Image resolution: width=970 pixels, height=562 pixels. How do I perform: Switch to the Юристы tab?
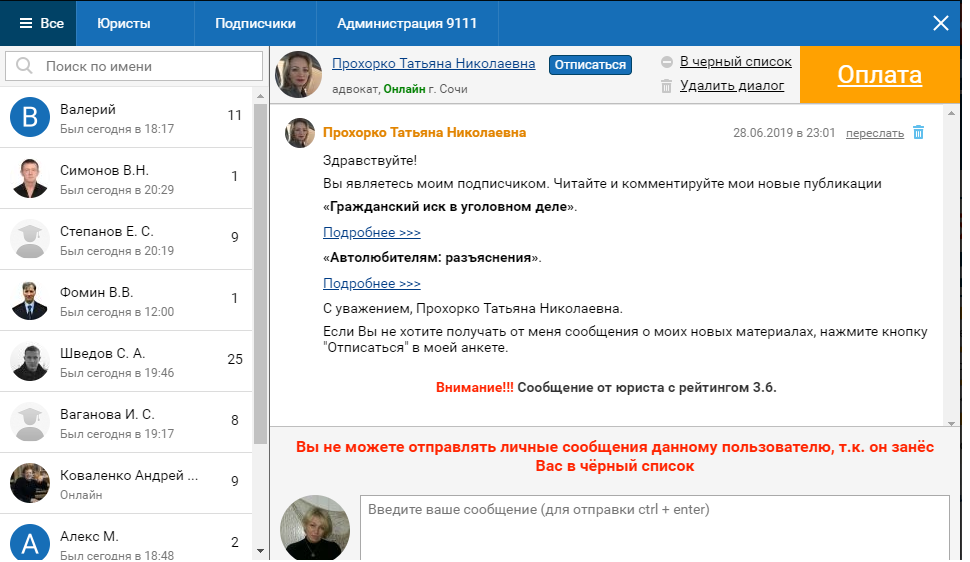click(124, 23)
